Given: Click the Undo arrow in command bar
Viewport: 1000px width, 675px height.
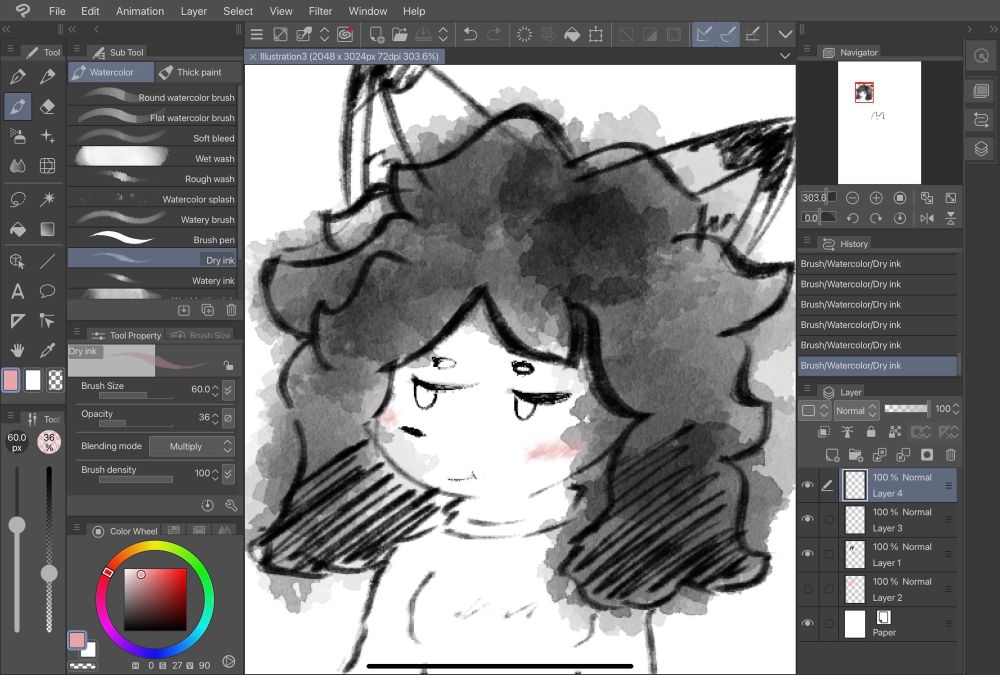Looking at the screenshot, I should point(470,34).
